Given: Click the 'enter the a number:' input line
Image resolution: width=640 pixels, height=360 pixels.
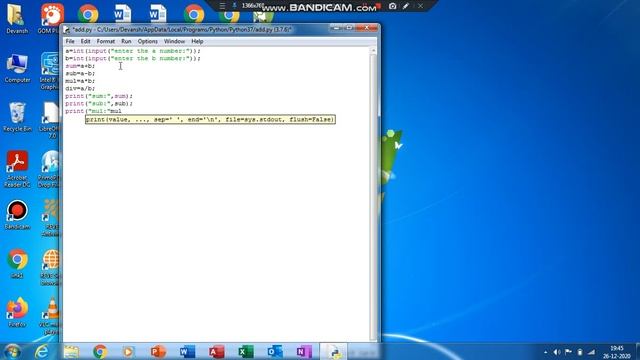Looking at the screenshot, I should coord(133,51).
